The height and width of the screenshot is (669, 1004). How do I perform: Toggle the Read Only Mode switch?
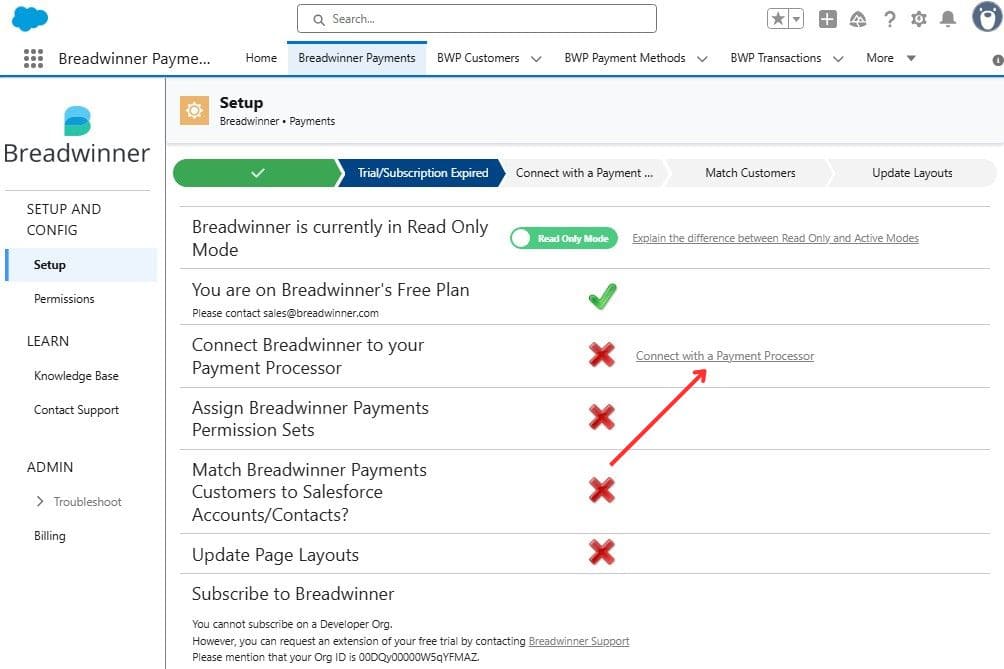(x=564, y=239)
